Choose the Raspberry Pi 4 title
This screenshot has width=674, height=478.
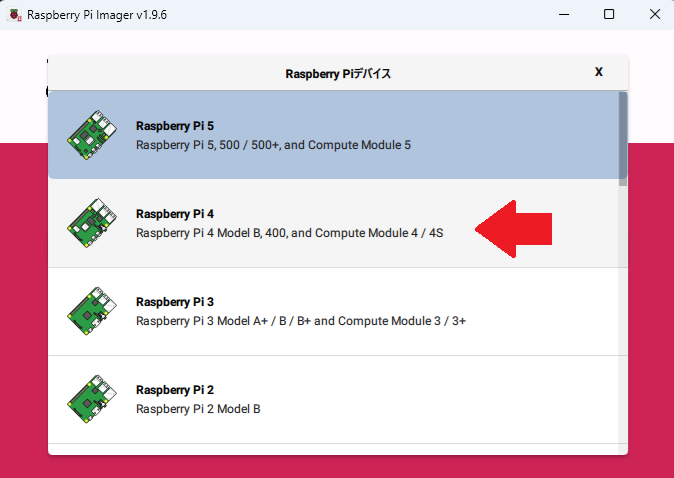tap(175, 214)
